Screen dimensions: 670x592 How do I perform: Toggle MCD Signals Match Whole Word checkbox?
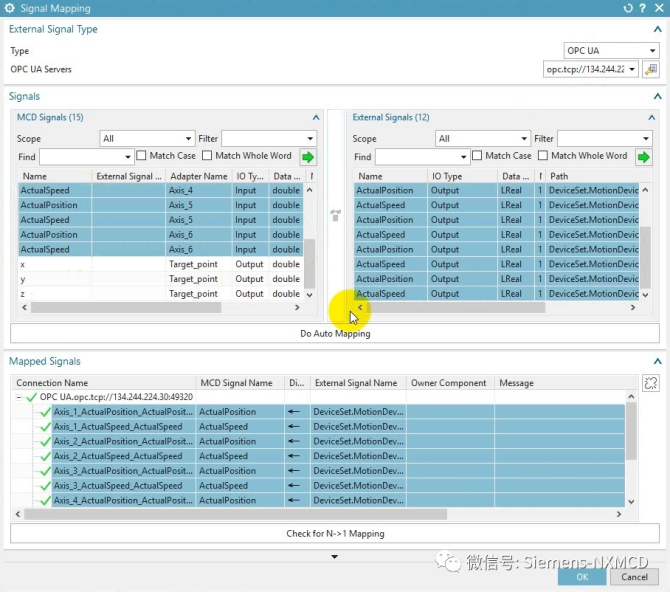click(x=207, y=156)
